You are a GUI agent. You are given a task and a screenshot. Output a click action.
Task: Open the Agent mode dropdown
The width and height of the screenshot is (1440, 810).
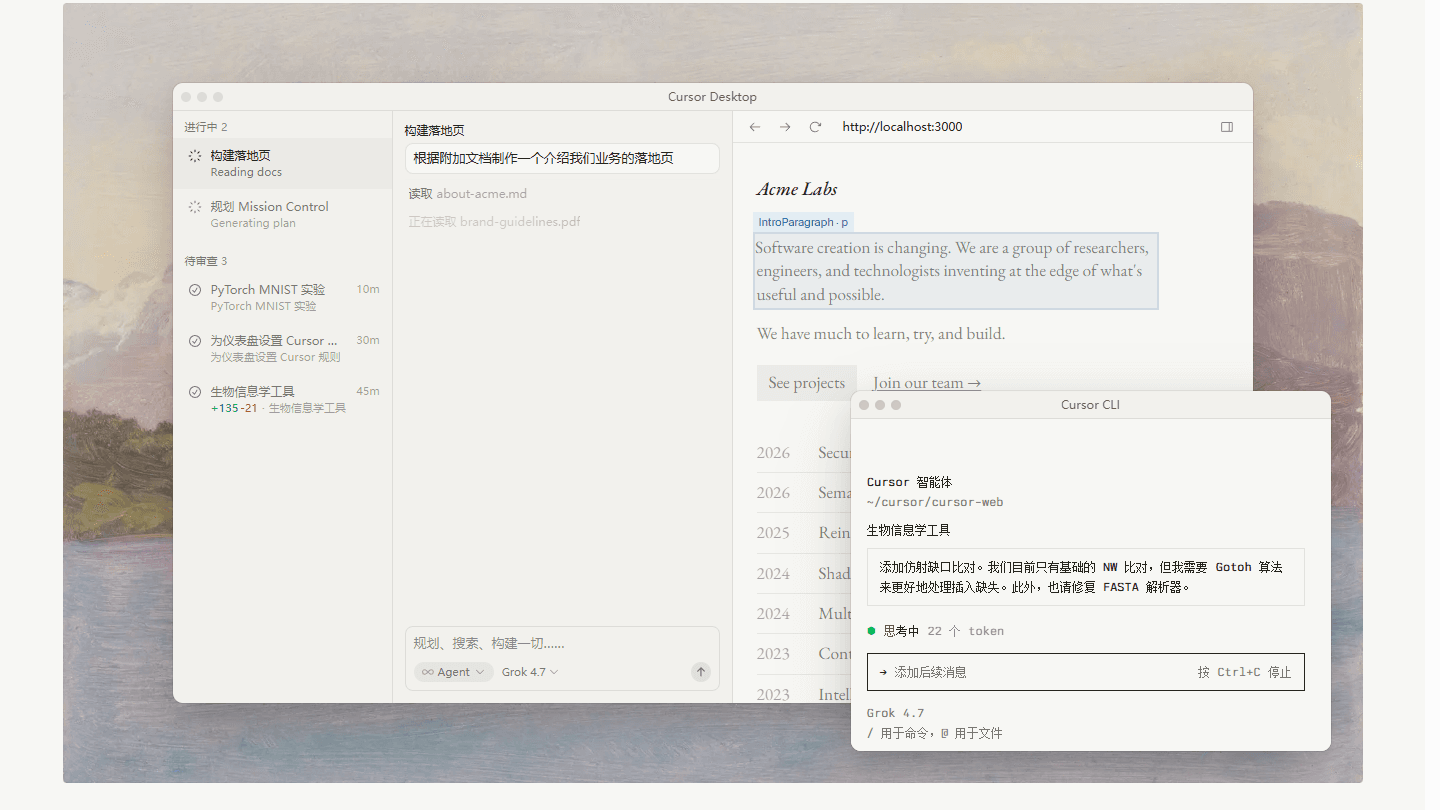(453, 672)
